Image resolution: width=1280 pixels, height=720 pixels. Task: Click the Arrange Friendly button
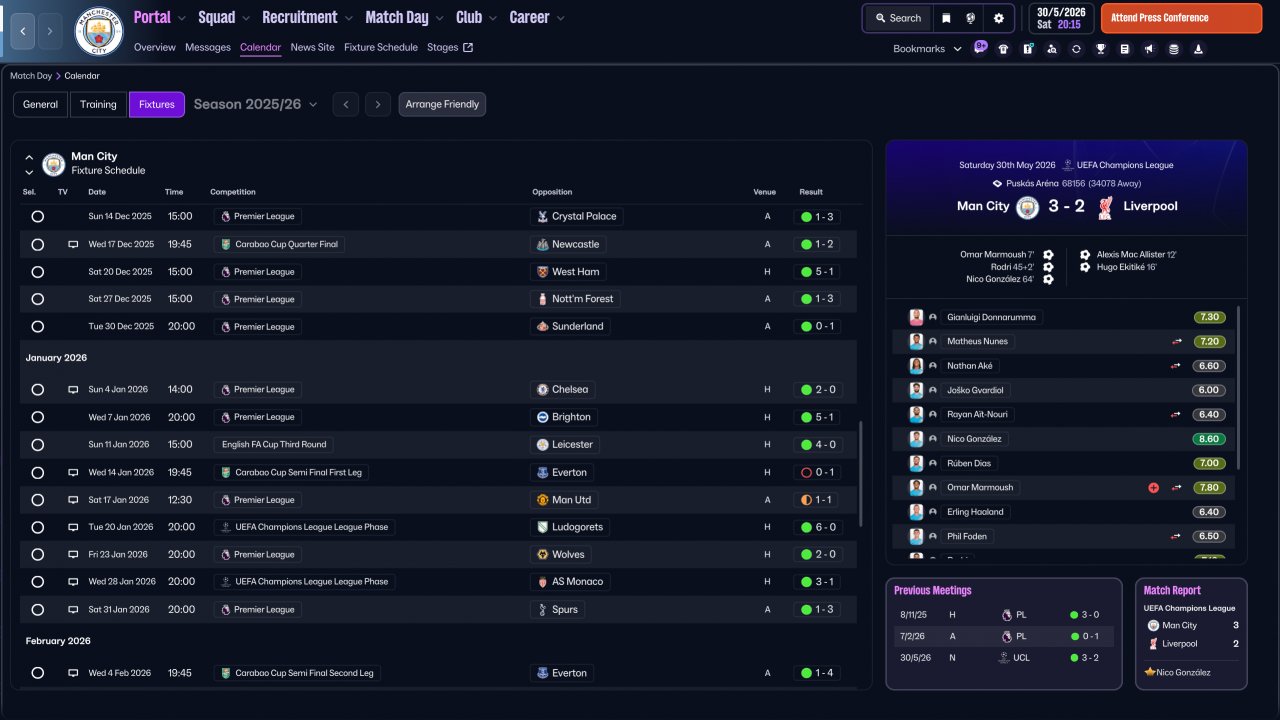pyautogui.click(x=442, y=104)
